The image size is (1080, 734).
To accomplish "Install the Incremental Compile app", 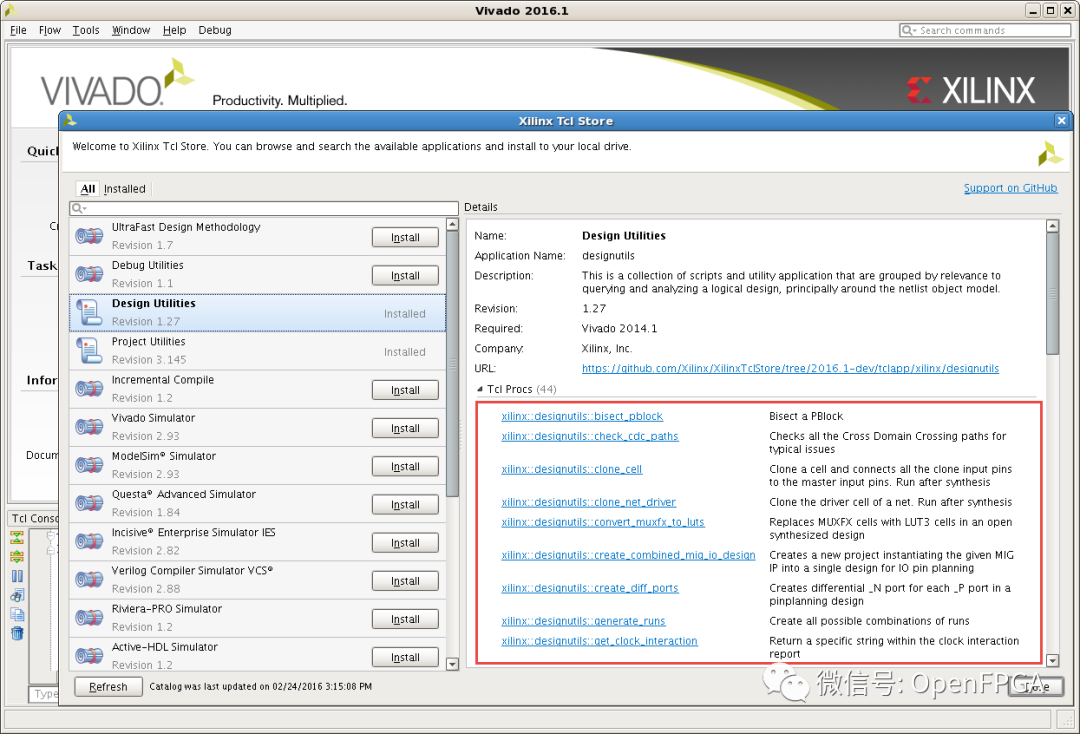I will (x=405, y=390).
